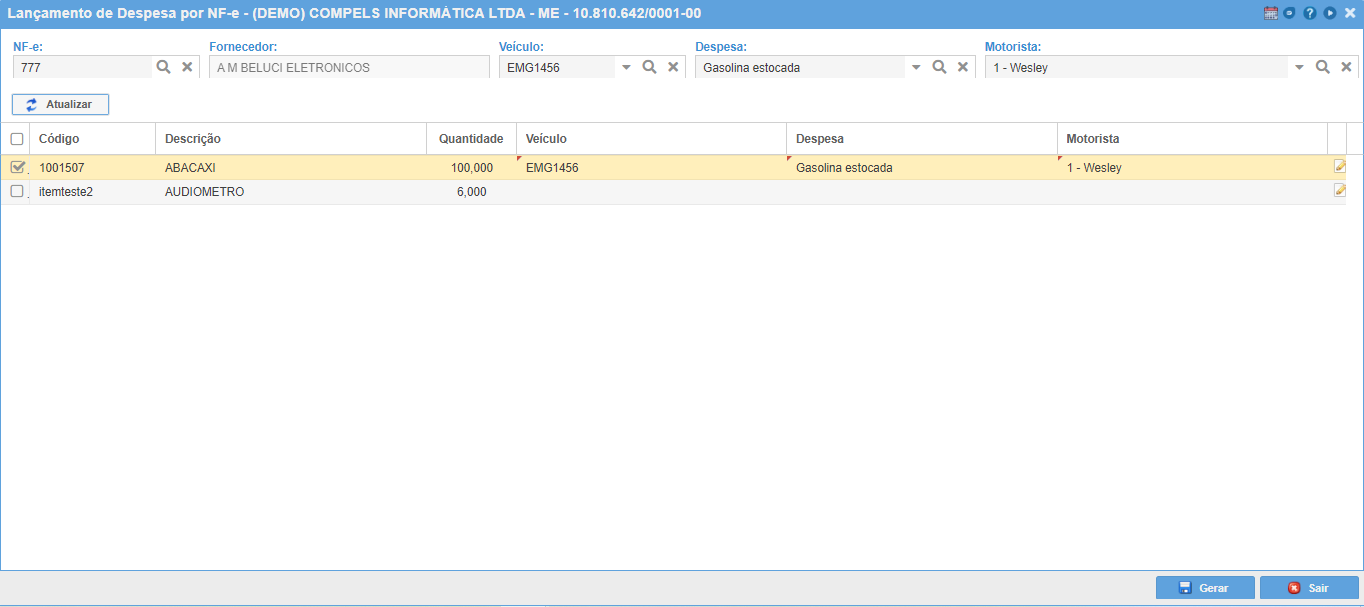The width and height of the screenshot is (1364, 607).
Task: Open the chat bubble icon in title bar
Action: tap(1290, 13)
